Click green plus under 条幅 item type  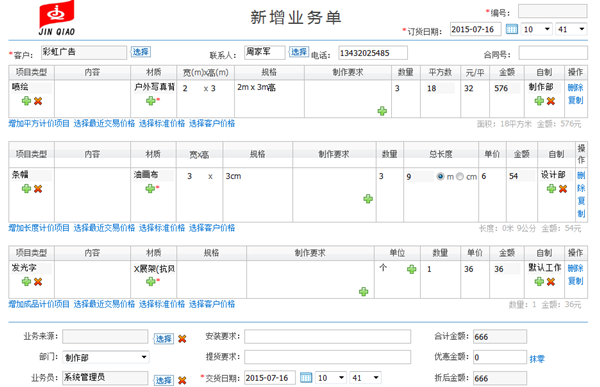pyautogui.click(x=26, y=188)
